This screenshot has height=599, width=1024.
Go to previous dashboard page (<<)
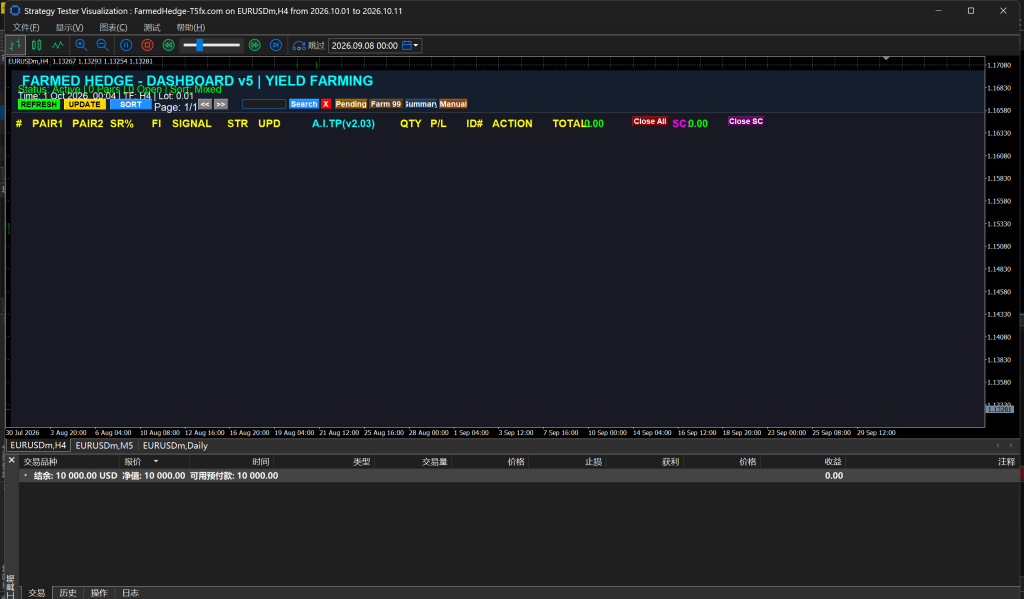[205, 105]
